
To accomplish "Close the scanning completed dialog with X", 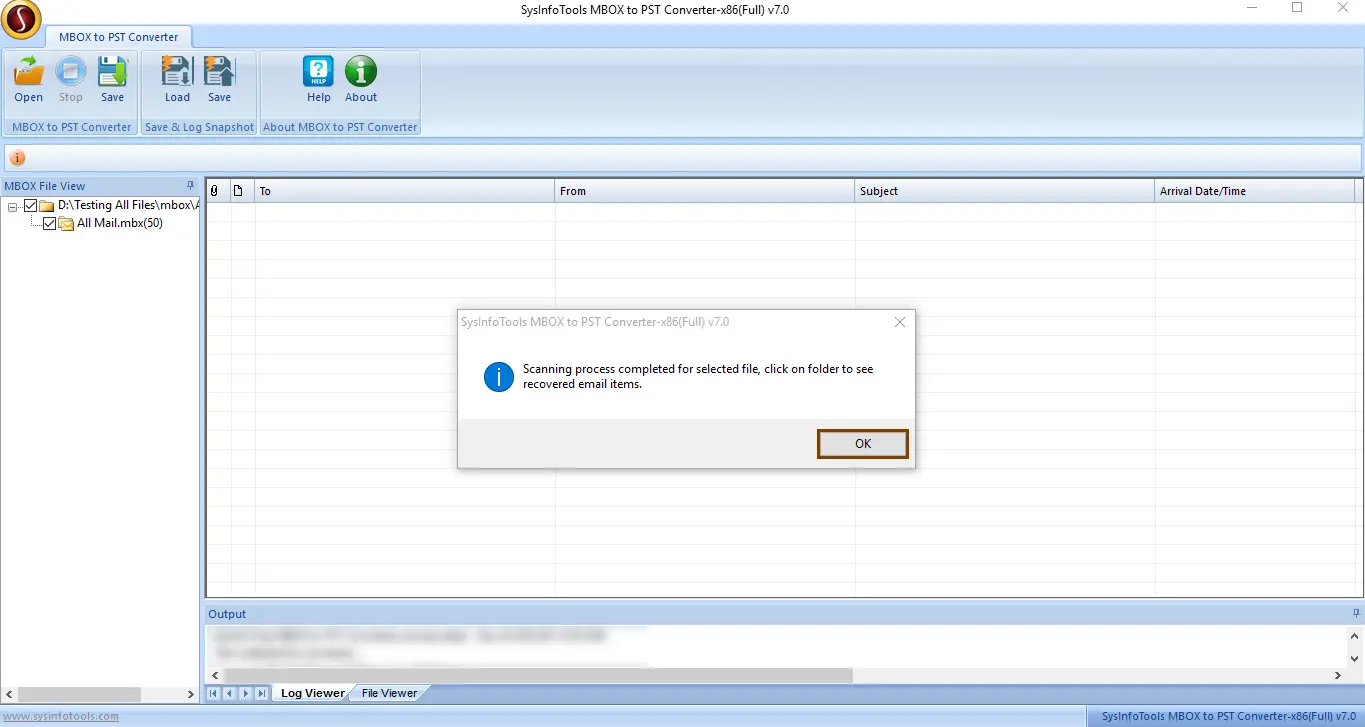I will tap(900, 322).
